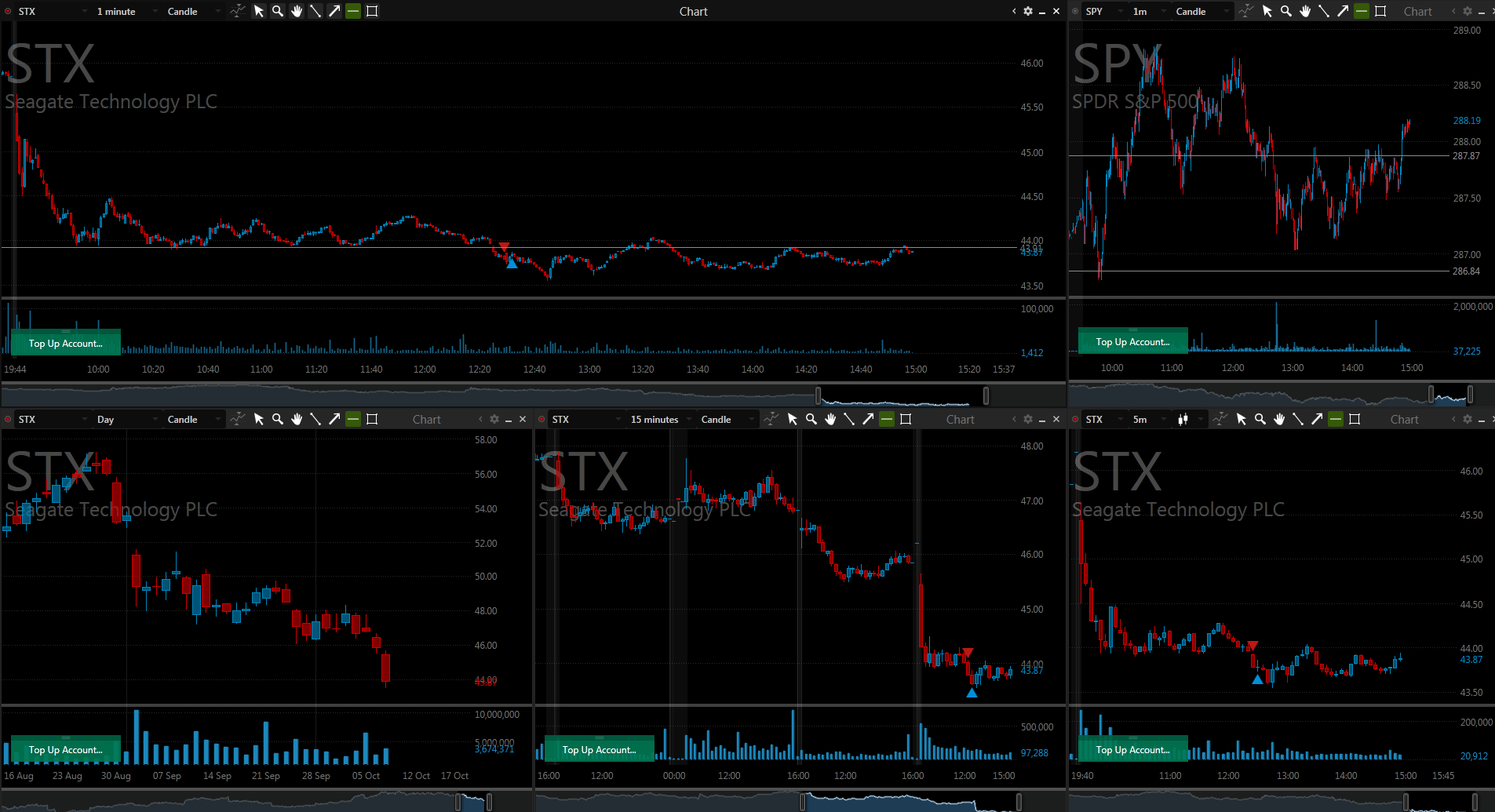This screenshot has height=812, width=1495.
Task: Activate magnifier tool in SPY chart toolbar
Action: coord(1286,11)
